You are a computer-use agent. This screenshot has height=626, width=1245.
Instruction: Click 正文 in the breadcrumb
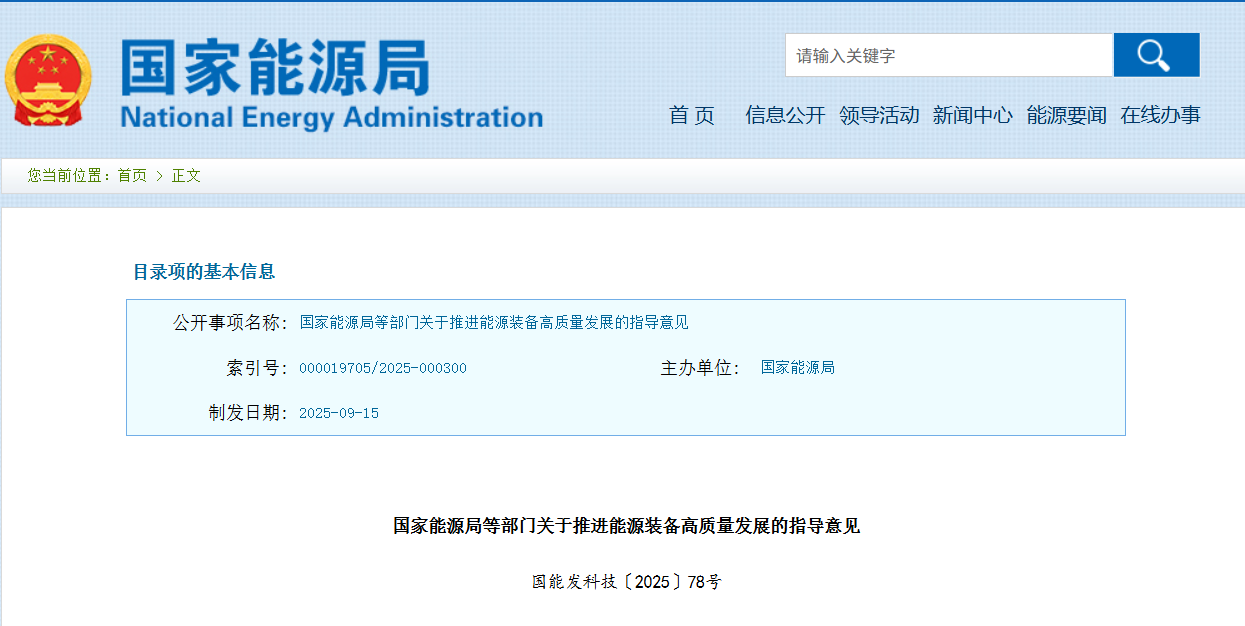click(186, 176)
